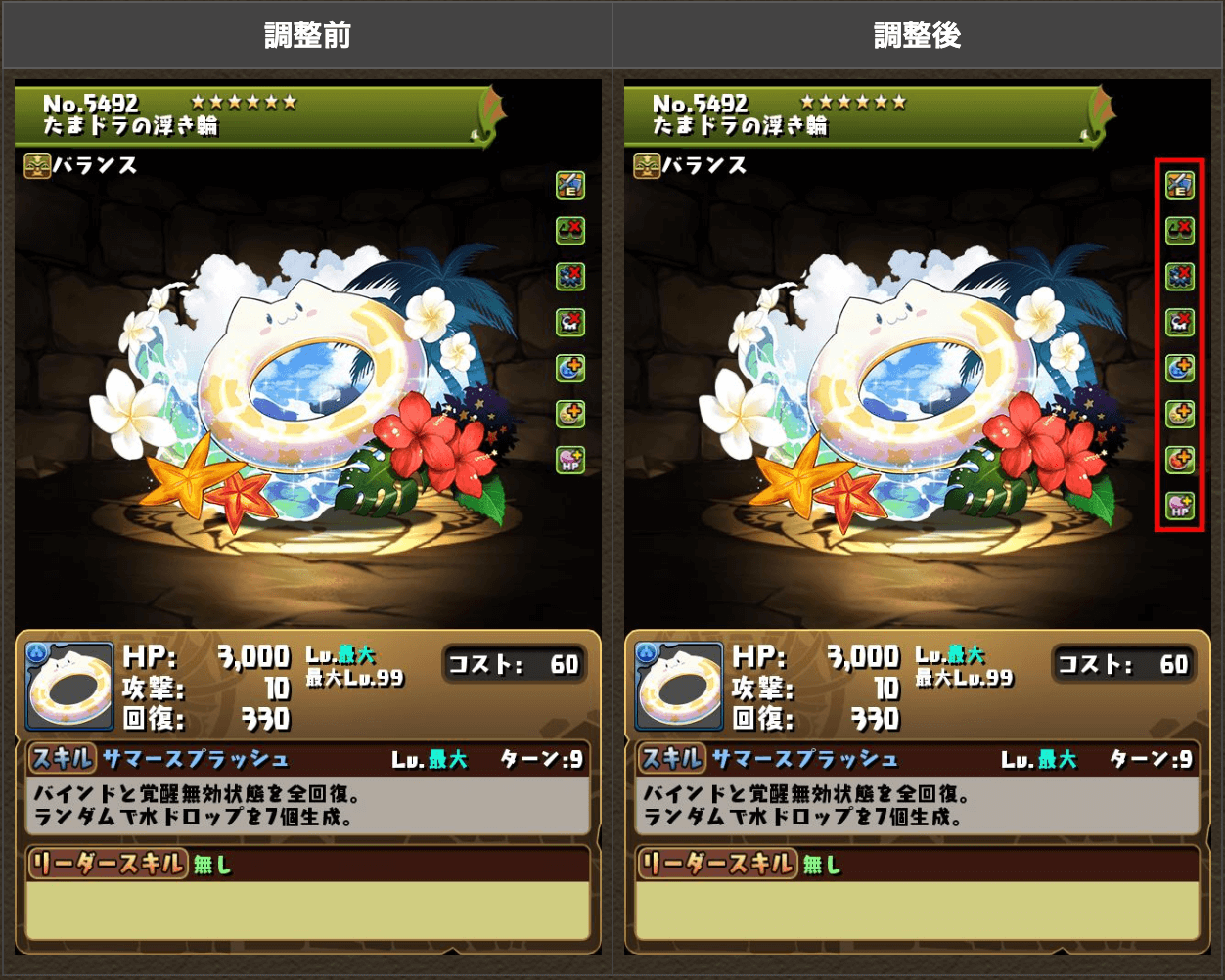Select the 調整前 header tab
This screenshot has height=980, width=1225.
(306, 35)
